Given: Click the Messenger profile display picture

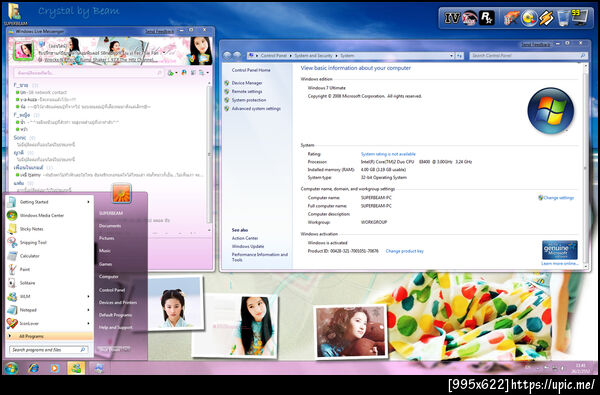Looking at the screenshot, I should (x=23, y=51).
